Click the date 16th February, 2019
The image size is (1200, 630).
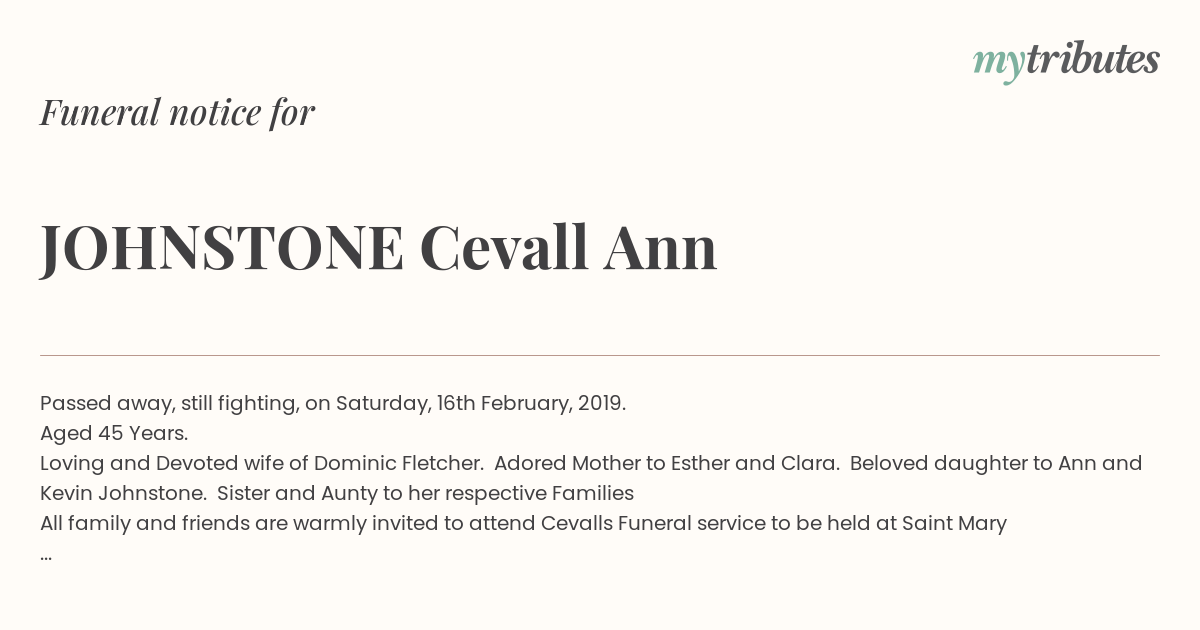[x=531, y=404]
